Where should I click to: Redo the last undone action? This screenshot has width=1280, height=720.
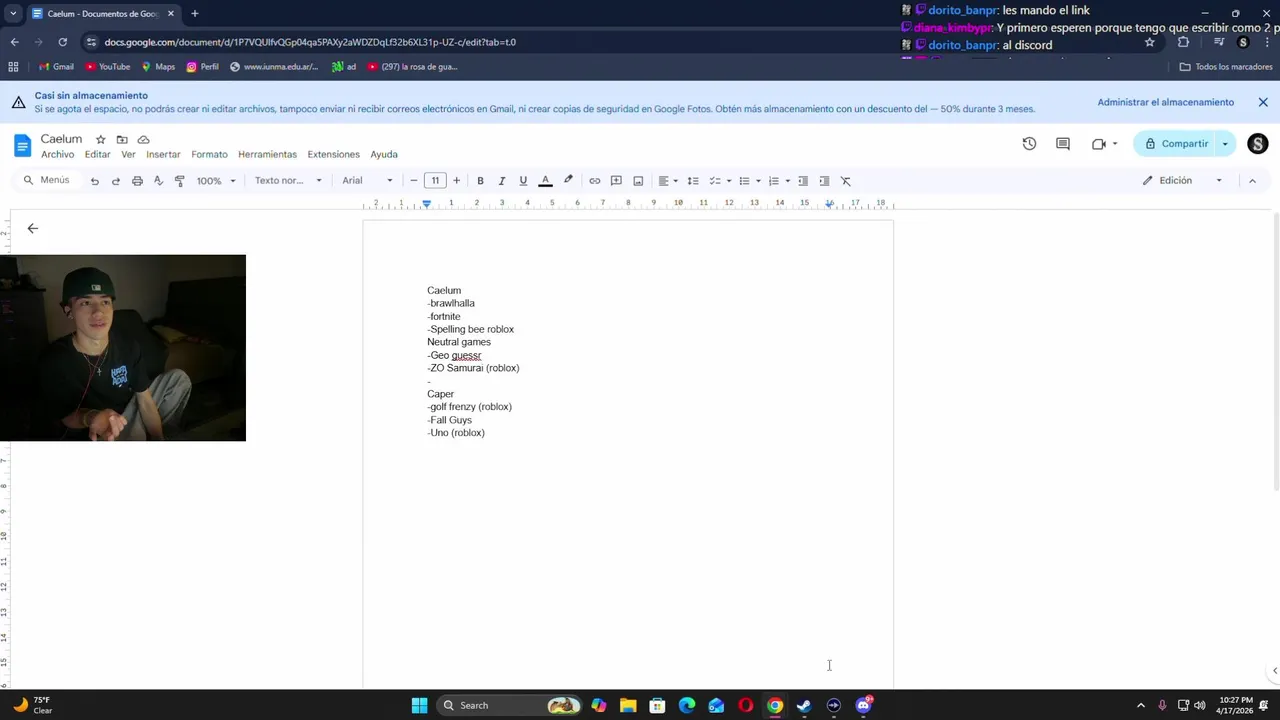click(116, 181)
